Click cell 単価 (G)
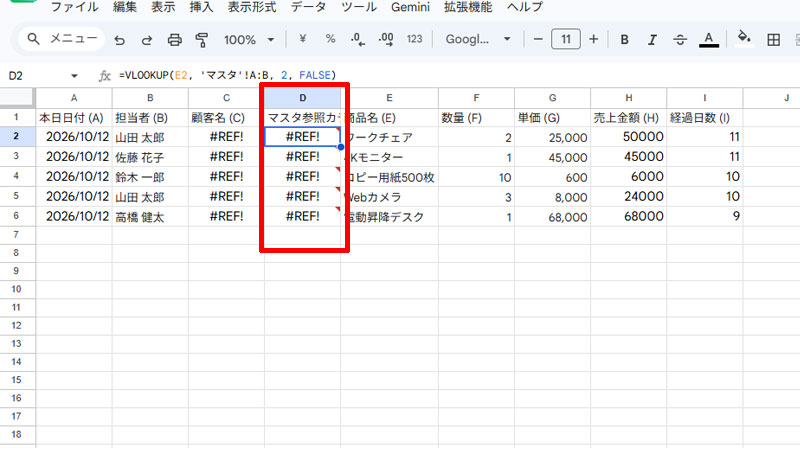This screenshot has width=800, height=450. click(553, 118)
